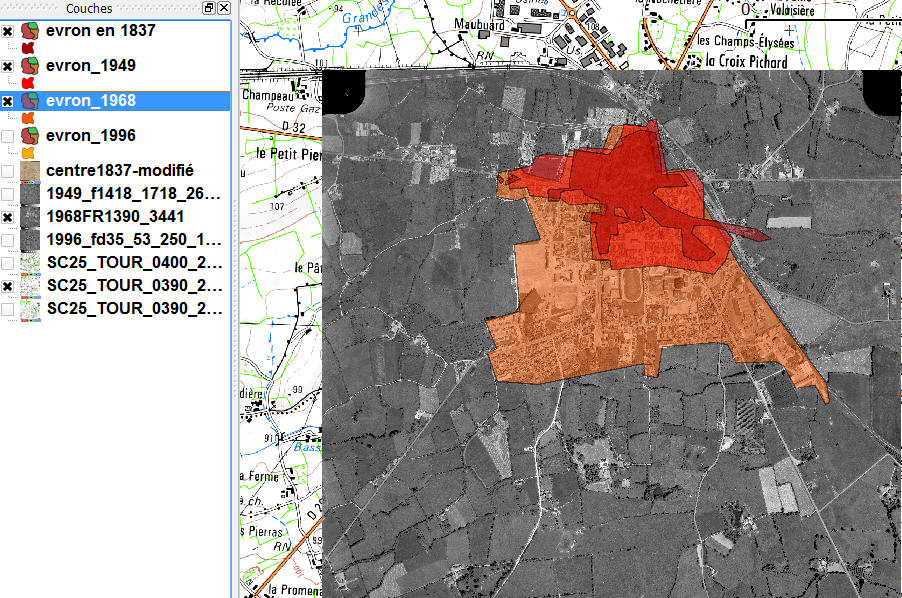
Task: Select the SC25_TOUR_0400_2... layer name
Action: click(x=135, y=263)
